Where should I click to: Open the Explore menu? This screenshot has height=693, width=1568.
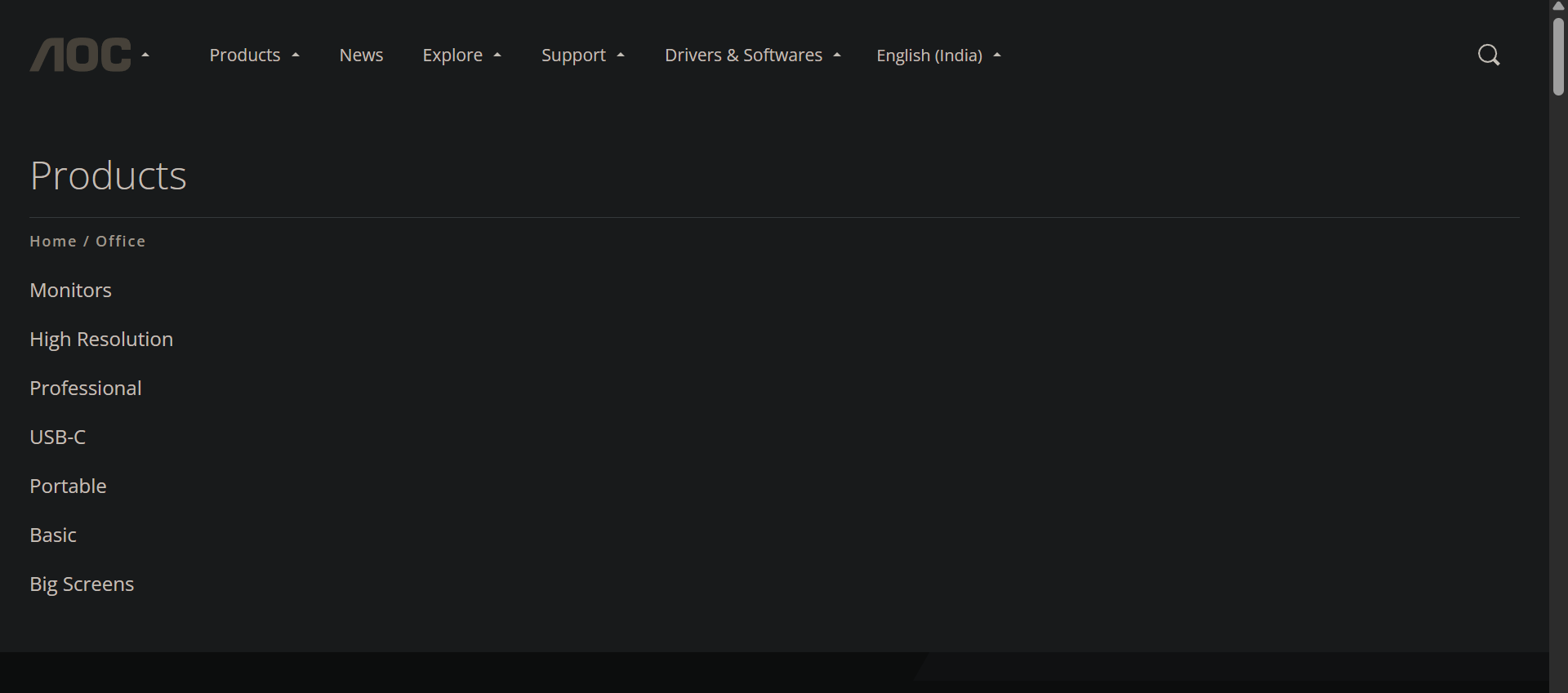[452, 55]
